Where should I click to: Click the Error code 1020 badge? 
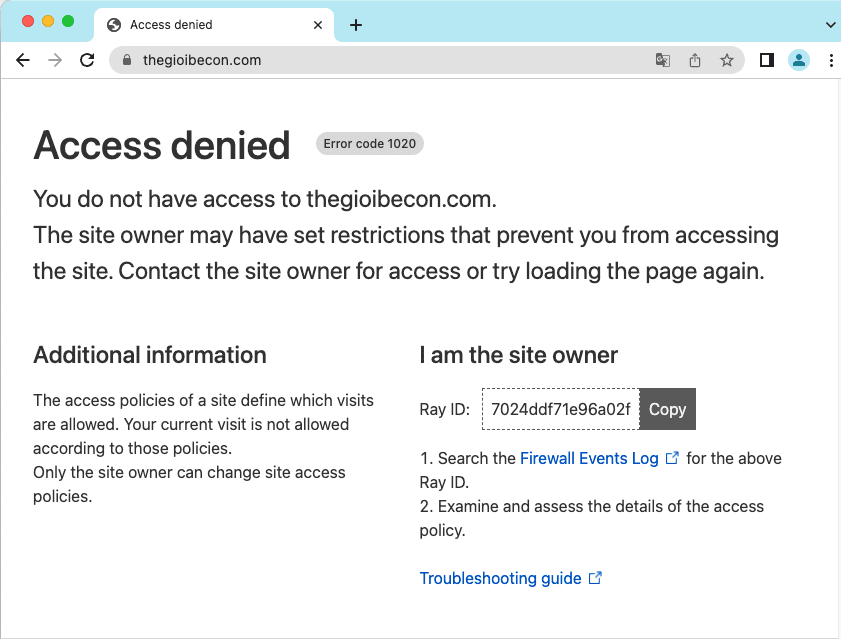[x=369, y=143]
